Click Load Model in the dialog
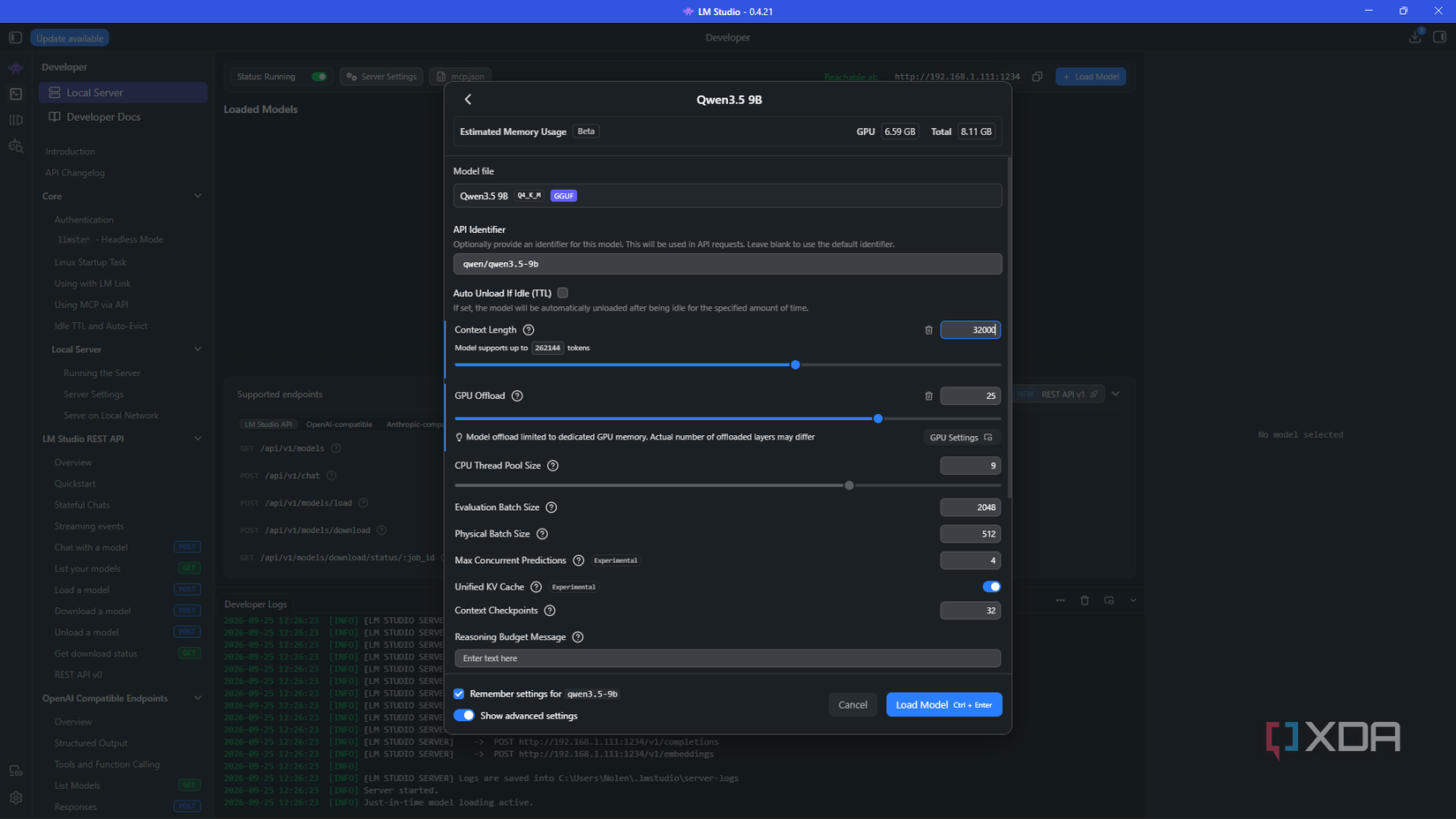Viewport: 1456px width, 819px height. (x=944, y=704)
